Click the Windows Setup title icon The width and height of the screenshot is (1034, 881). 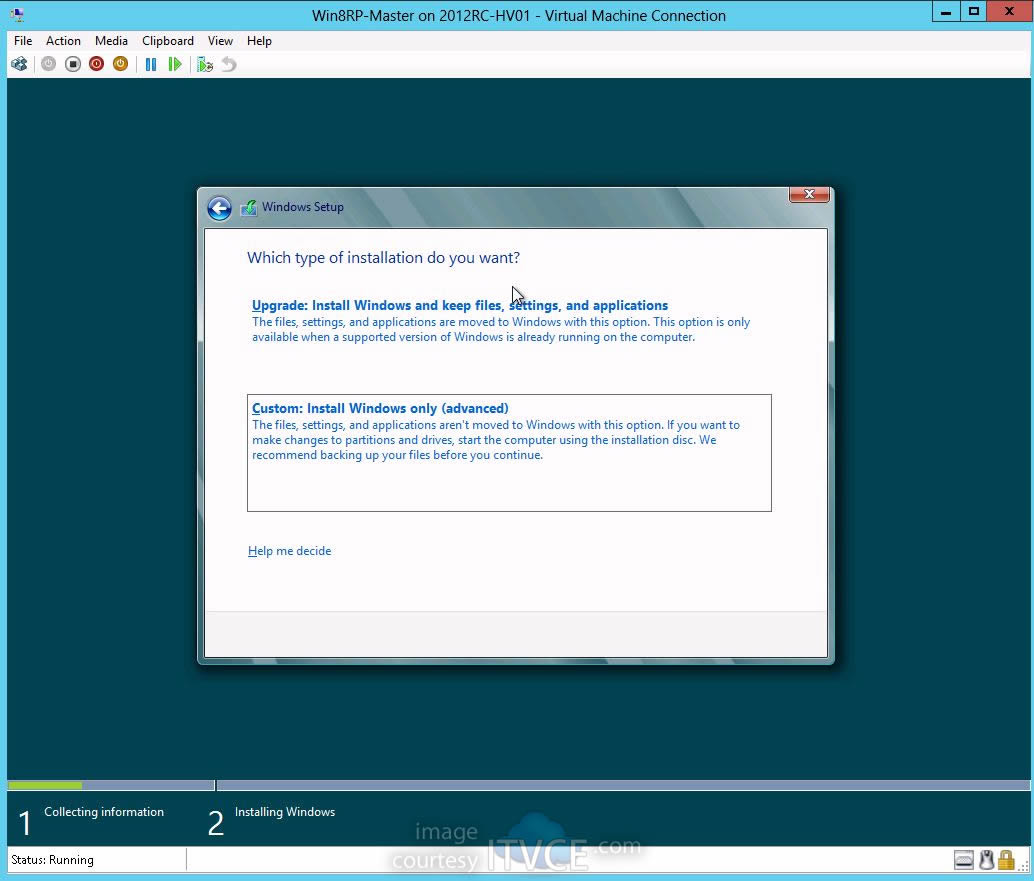(x=249, y=208)
